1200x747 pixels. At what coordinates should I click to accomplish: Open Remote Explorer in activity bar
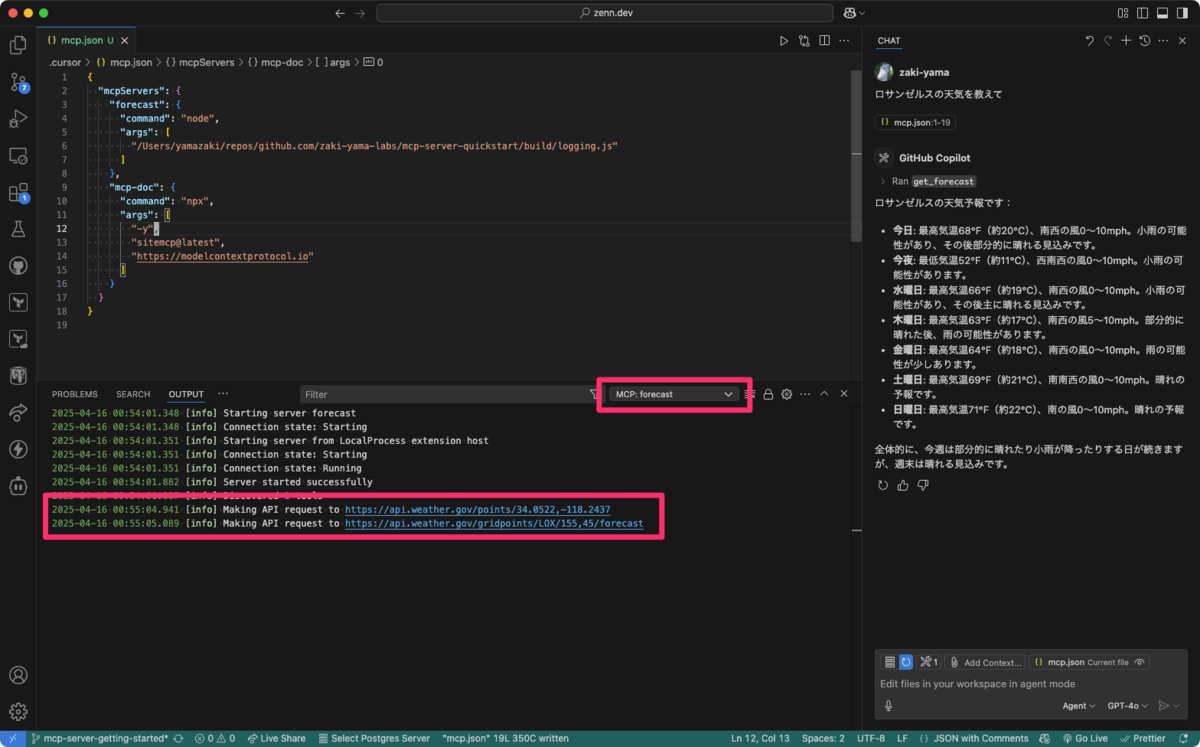click(18, 156)
